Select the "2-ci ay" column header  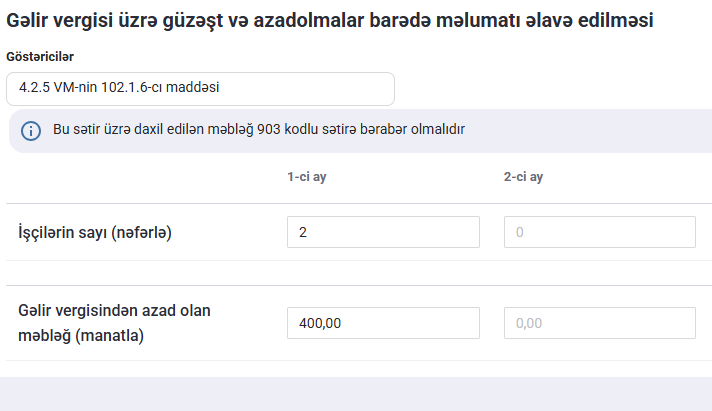(523, 177)
